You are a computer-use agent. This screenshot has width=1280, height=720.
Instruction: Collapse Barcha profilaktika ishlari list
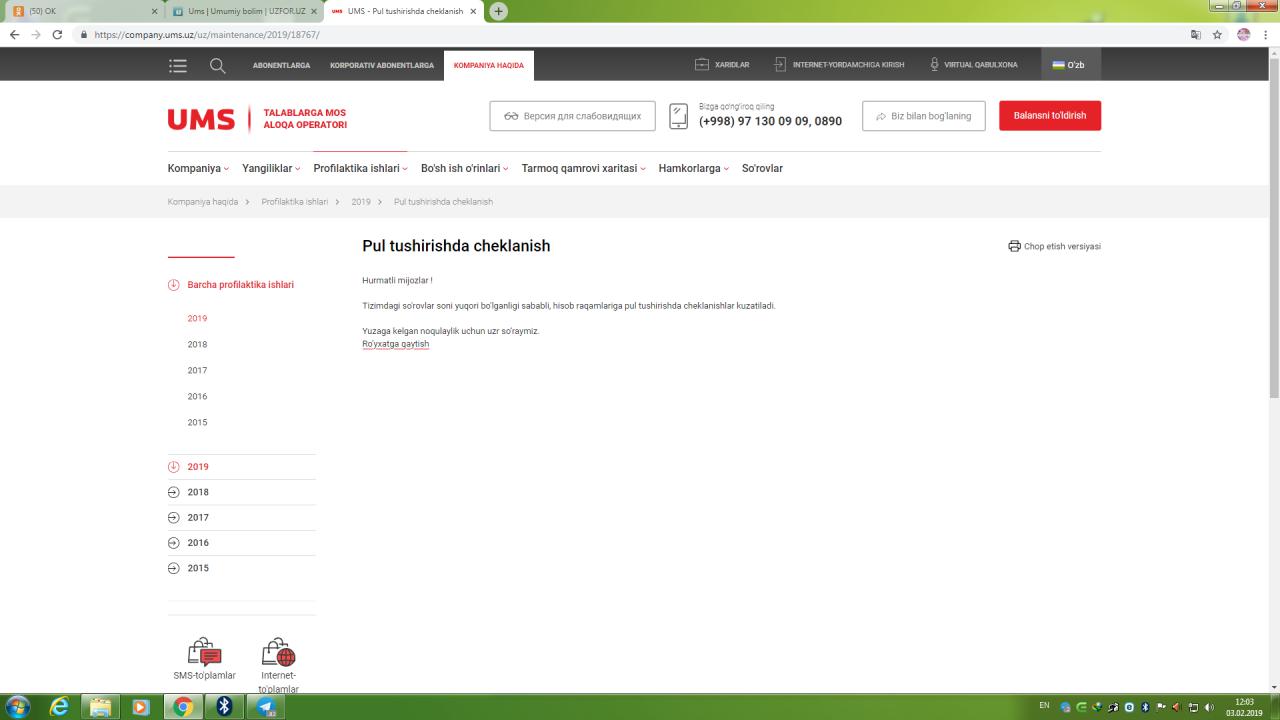click(x=173, y=285)
